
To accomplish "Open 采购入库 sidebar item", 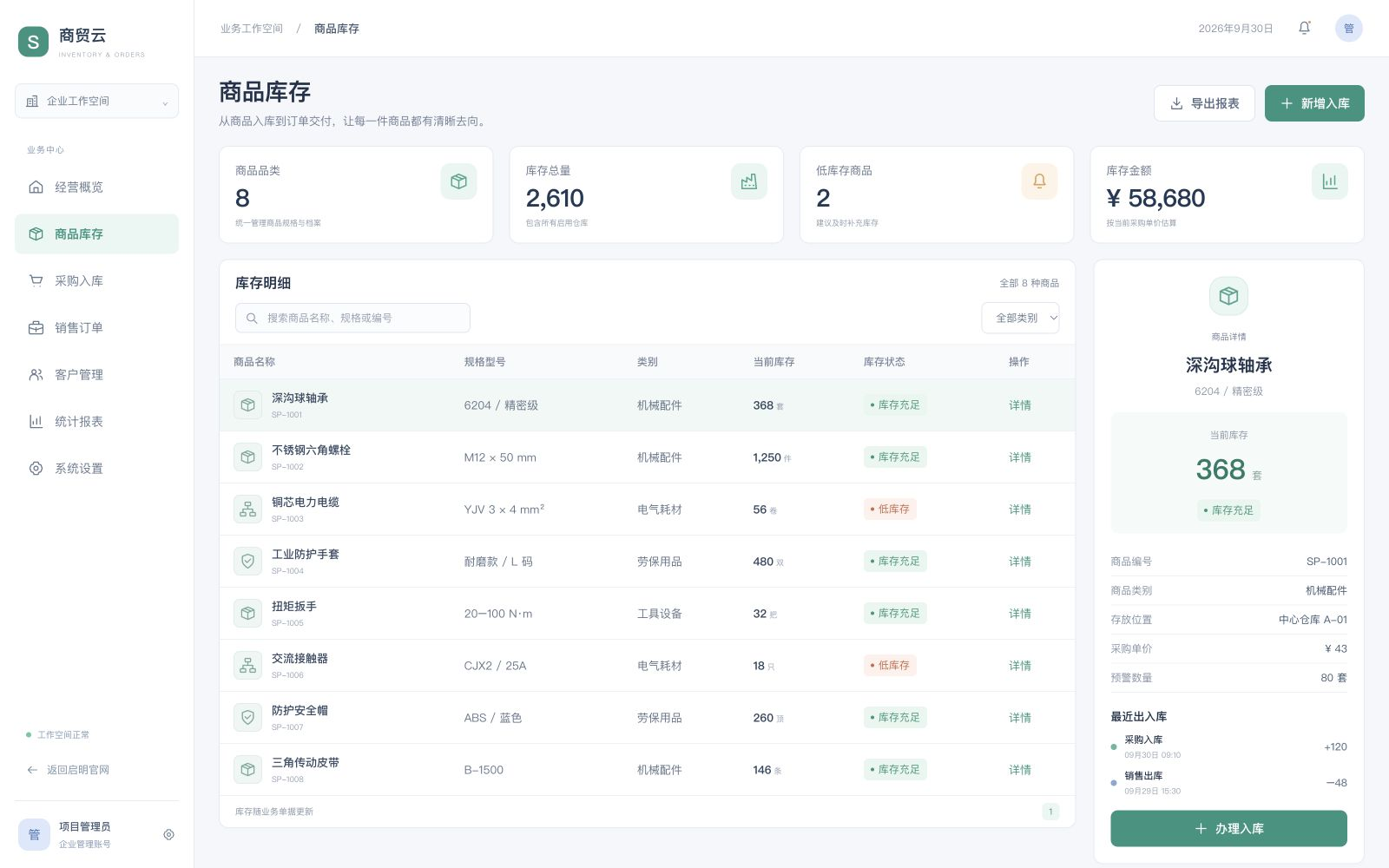I will (96, 280).
